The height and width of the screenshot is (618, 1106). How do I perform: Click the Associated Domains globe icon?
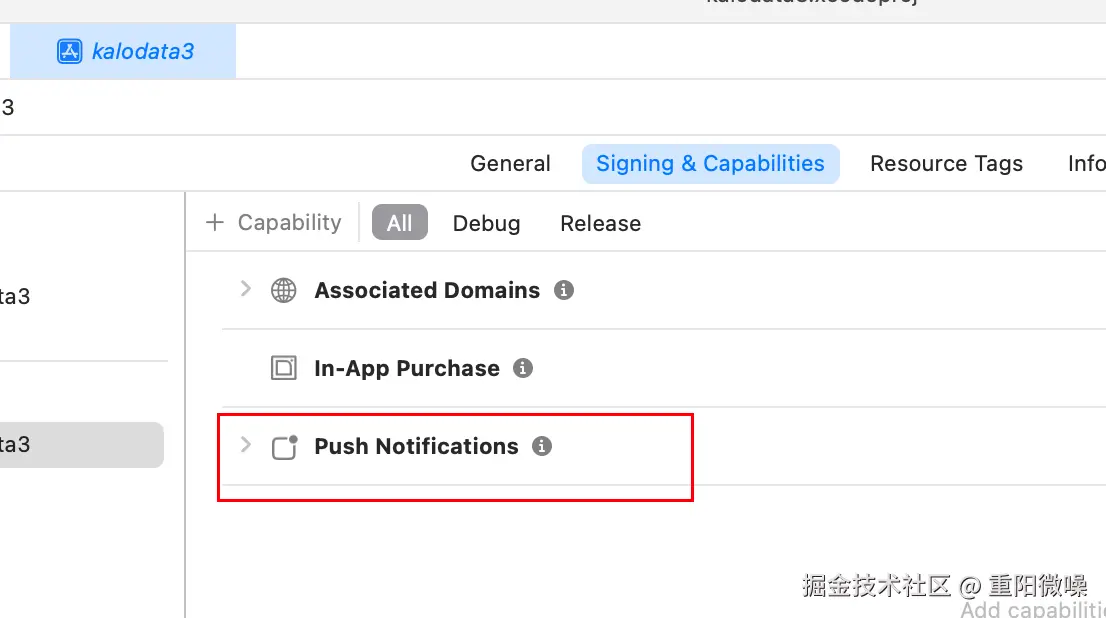(284, 291)
